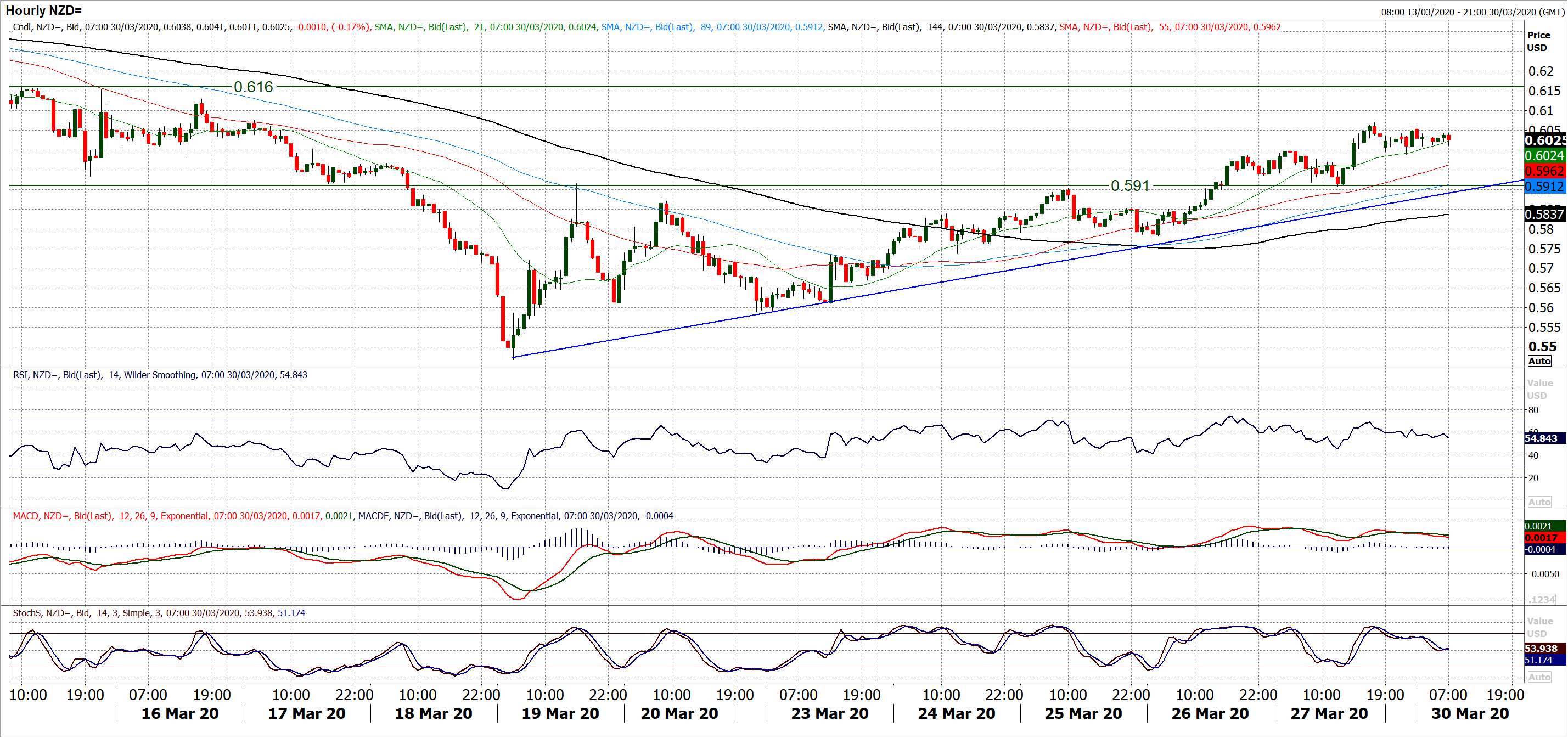Click the 17 Mar 20 date label

307,714
